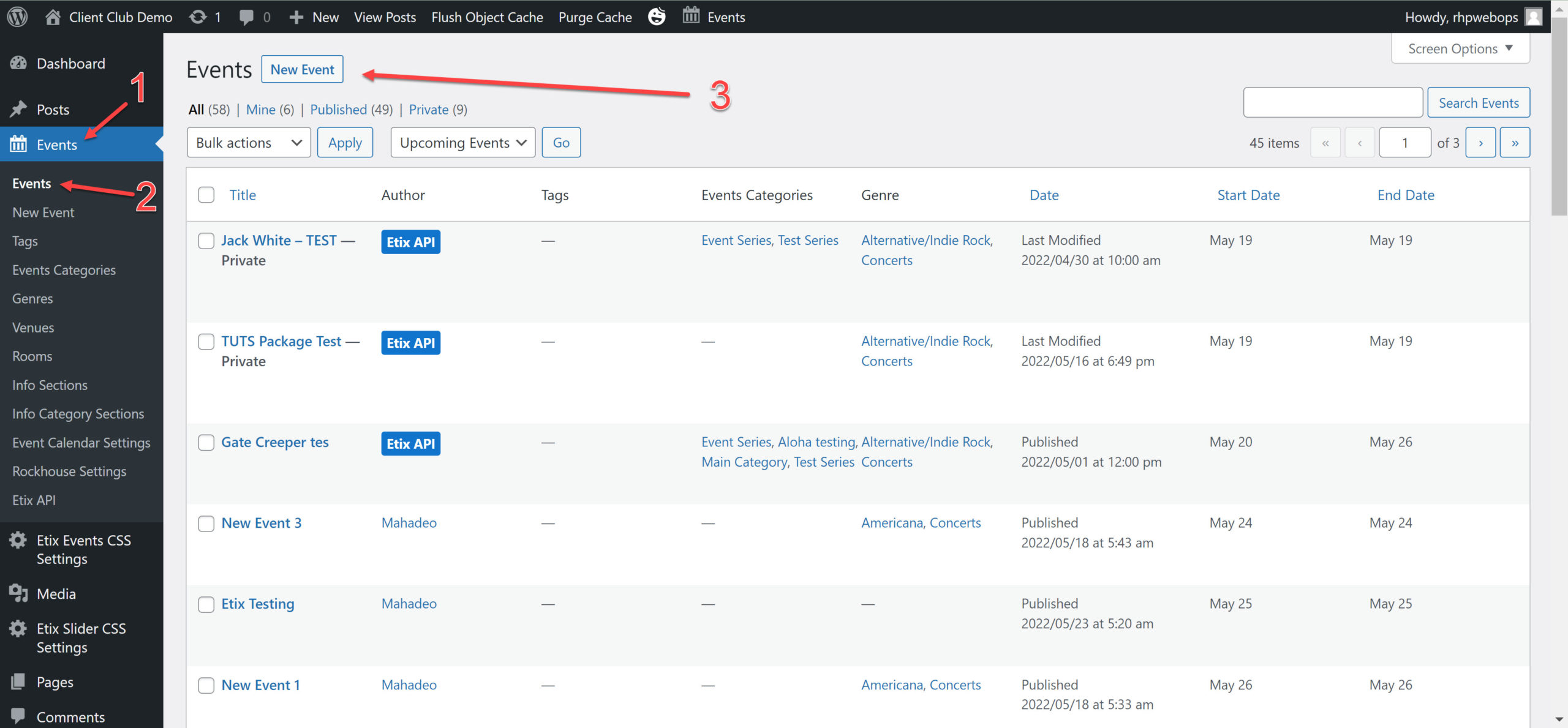Click the Posts pushpin icon
This screenshot has height=728, width=1568.
coord(18,109)
